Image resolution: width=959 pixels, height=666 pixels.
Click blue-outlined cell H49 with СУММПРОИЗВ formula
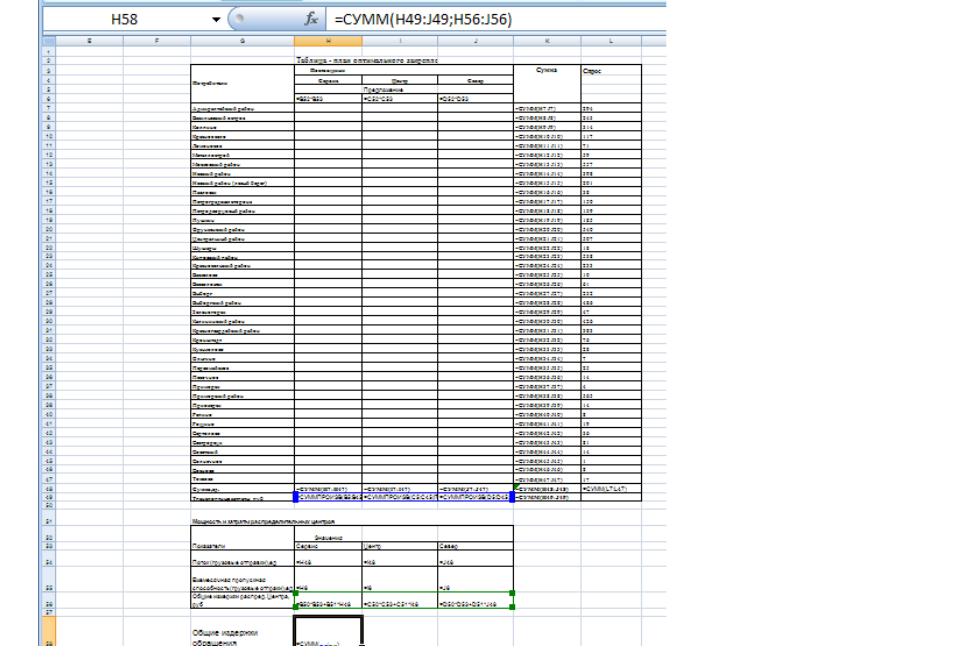click(x=328, y=497)
